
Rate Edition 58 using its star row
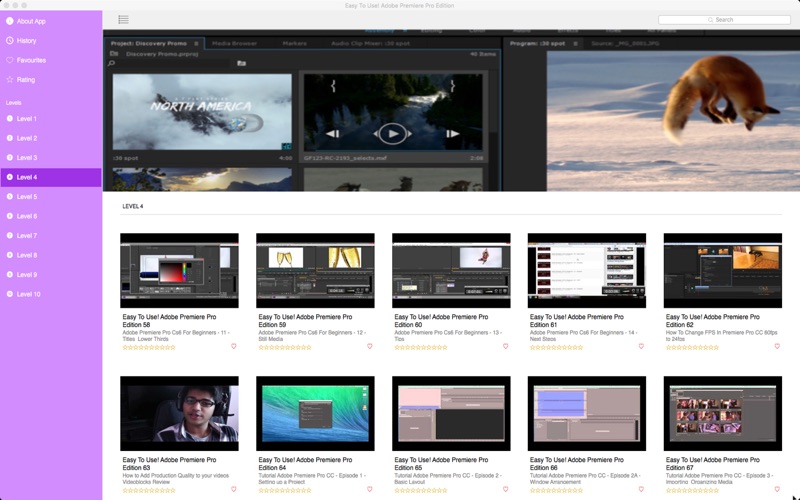pyautogui.click(x=149, y=347)
